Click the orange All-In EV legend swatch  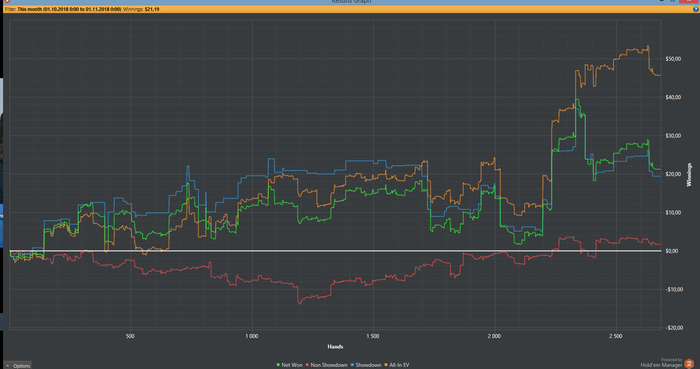[386, 365]
